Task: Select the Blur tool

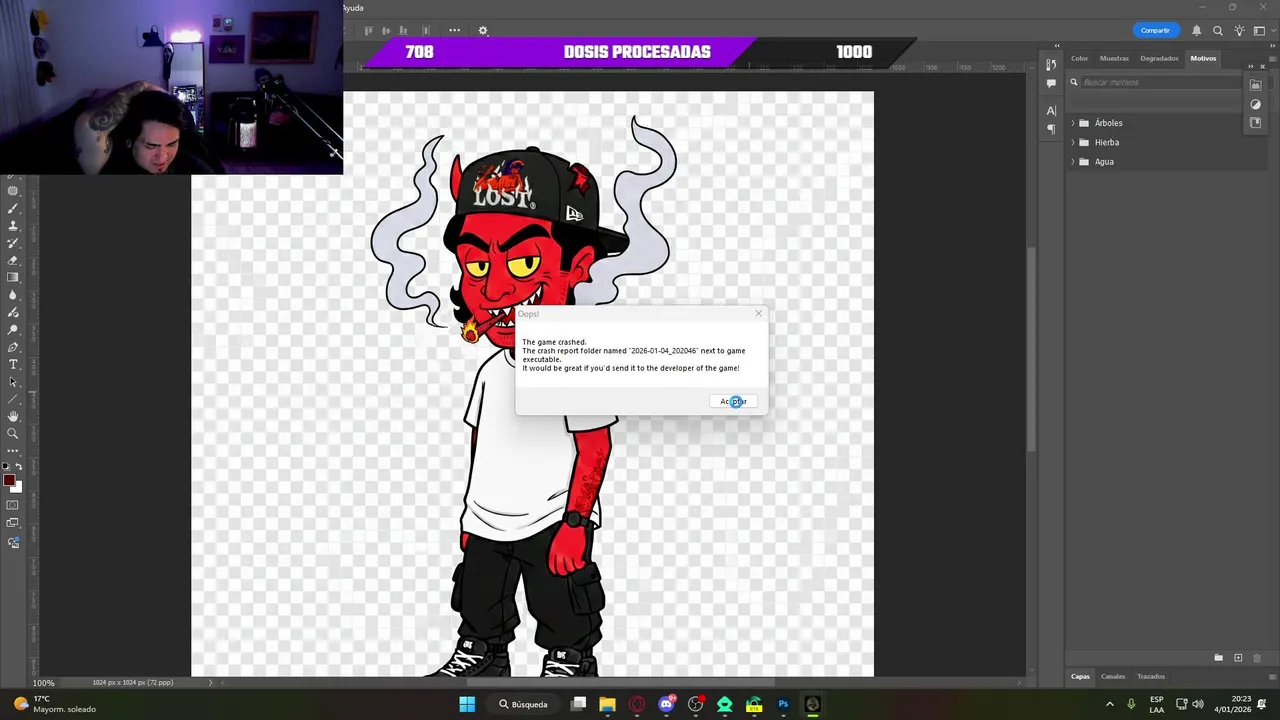Action: [x=13, y=295]
